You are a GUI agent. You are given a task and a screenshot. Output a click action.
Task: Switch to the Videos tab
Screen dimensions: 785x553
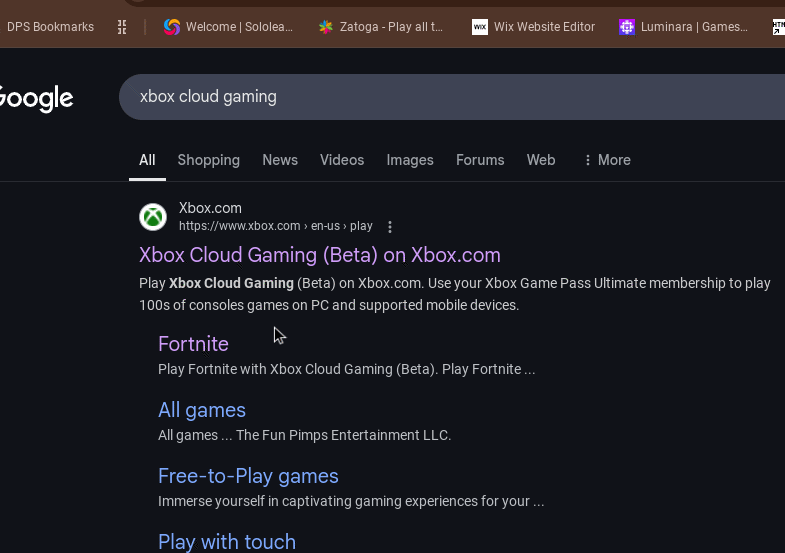tap(342, 160)
